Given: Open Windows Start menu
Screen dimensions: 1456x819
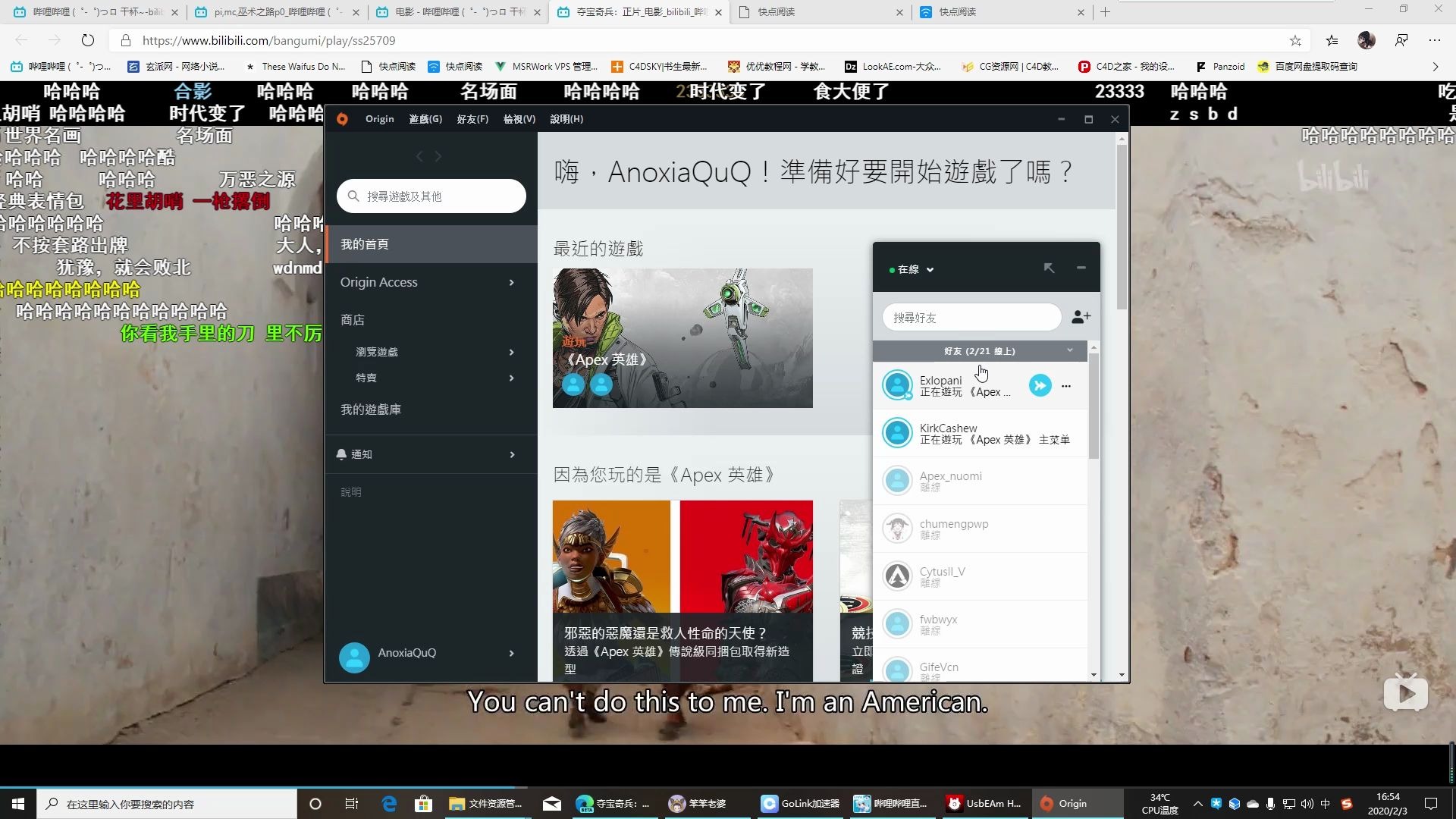Looking at the screenshot, I should (x=18, y=804).
